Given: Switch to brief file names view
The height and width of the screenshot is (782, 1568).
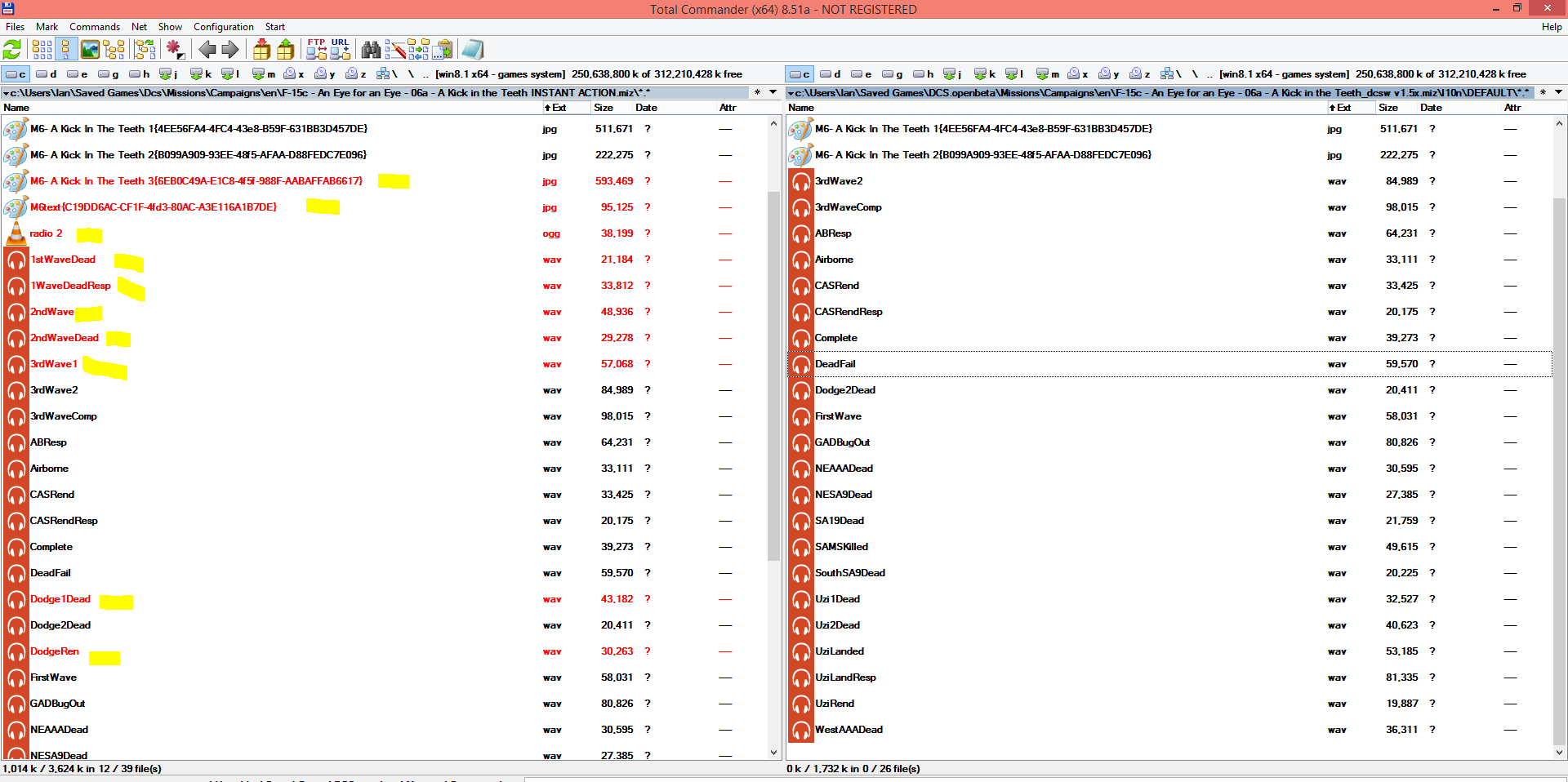Looking at the screenshot, I should 42,50.
